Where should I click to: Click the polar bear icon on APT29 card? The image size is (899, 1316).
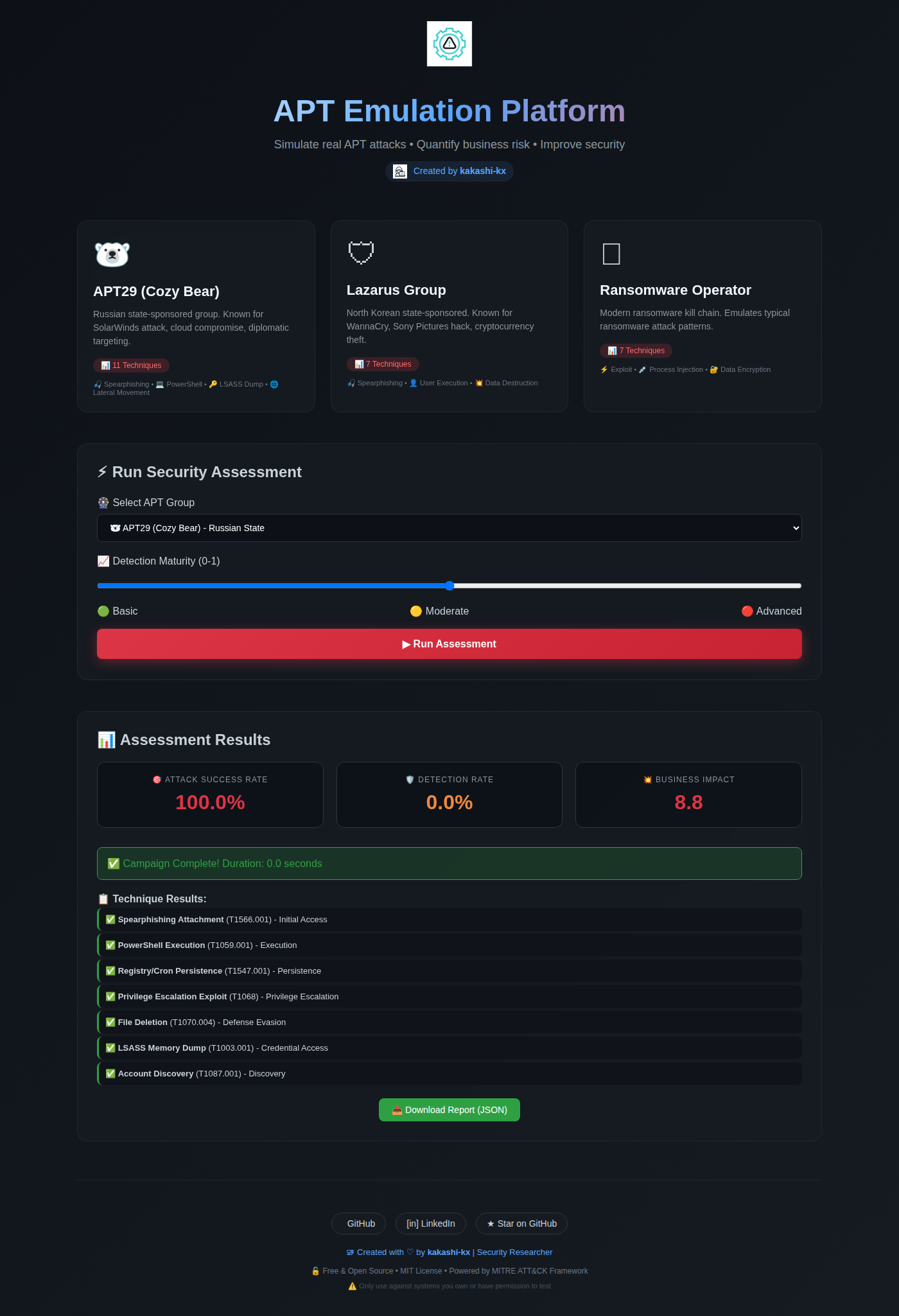pyautogui.click(x=112, y=254)
